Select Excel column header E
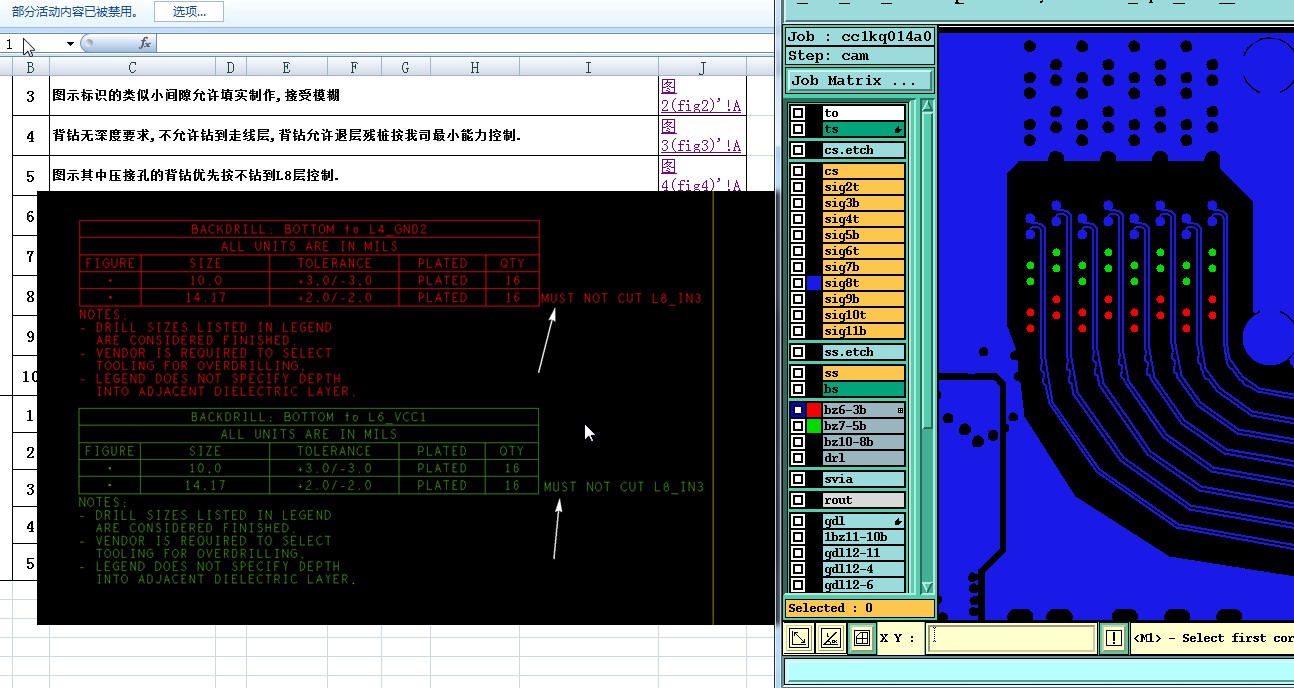Screen dimensions: 1294x688 [286, 67]
